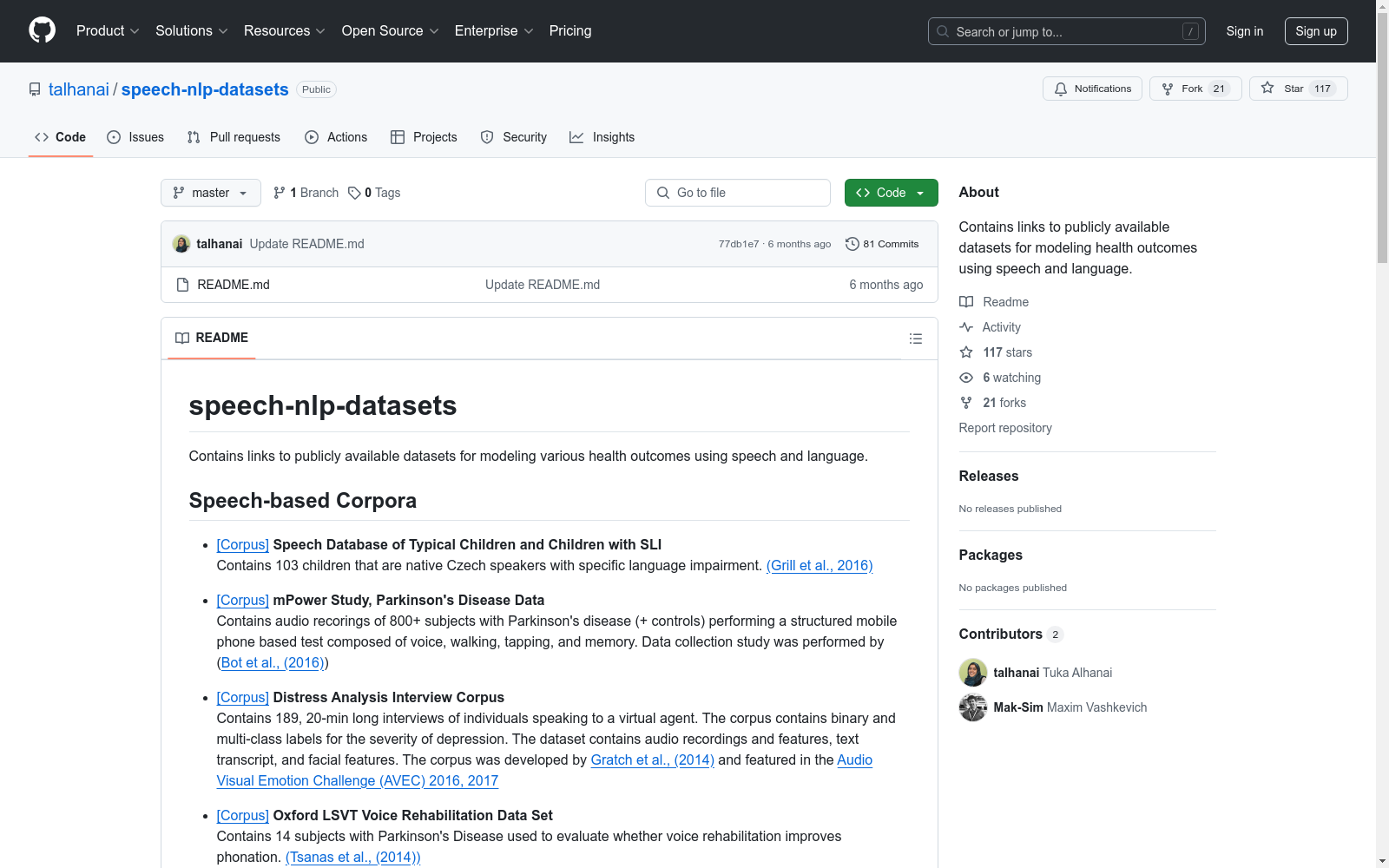Screen dimensions: 1389x868
Task: Click the page vertical scrollbar
Action: (1382, 139)
